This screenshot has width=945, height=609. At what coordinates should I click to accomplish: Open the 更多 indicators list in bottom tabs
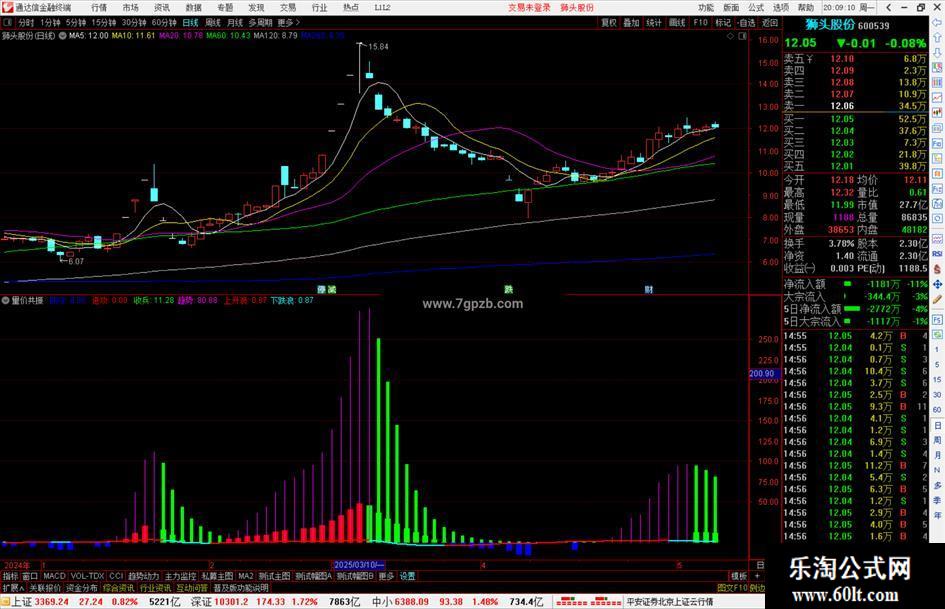386,576
